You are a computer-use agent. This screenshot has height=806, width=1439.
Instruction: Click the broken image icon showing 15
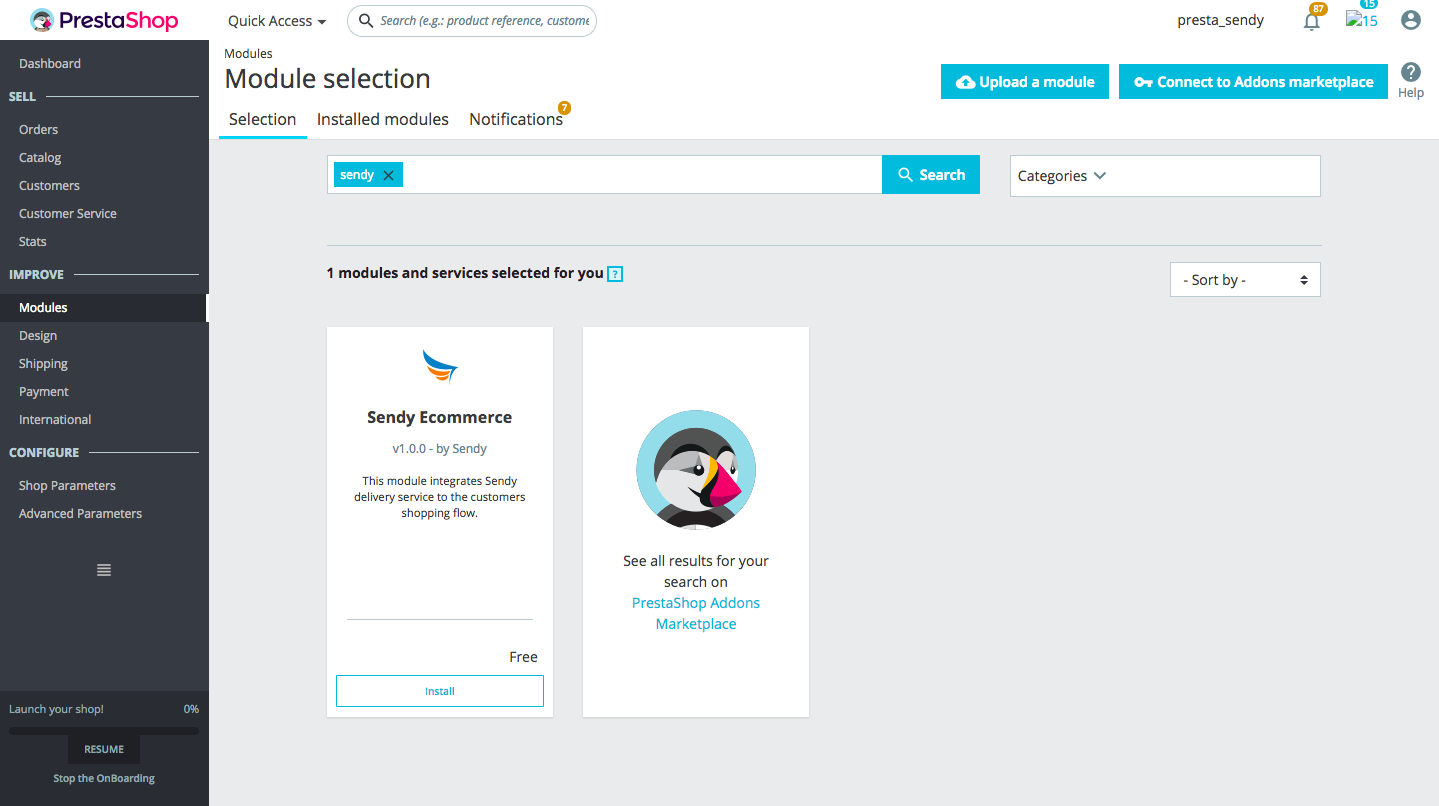click(1362, 20)
